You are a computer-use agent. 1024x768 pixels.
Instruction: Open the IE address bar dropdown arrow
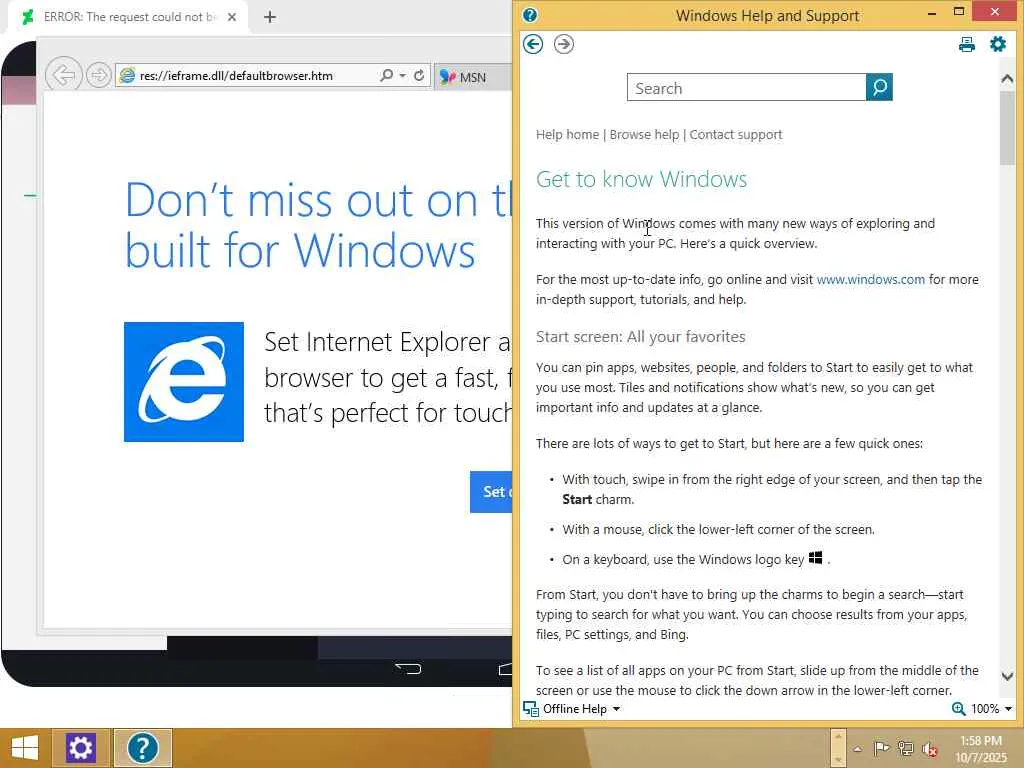click(x=402, y=76)
